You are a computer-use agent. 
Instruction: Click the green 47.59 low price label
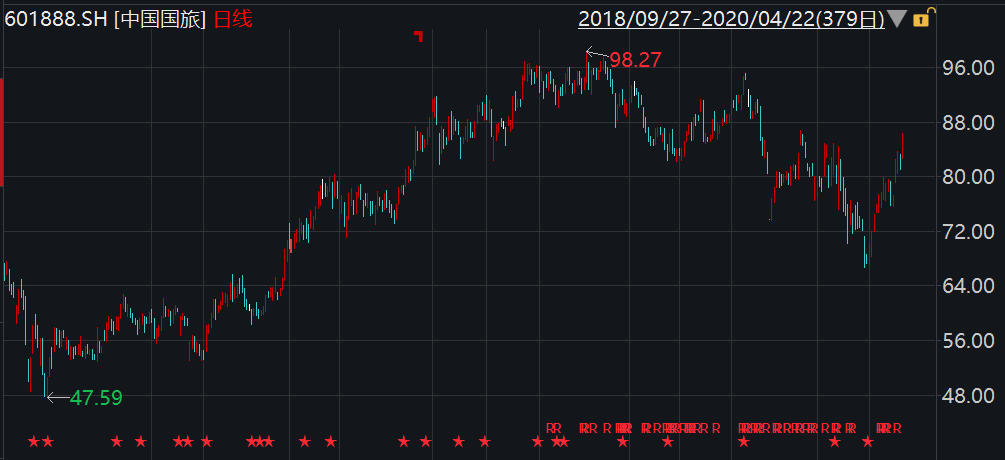coord(96,398)
